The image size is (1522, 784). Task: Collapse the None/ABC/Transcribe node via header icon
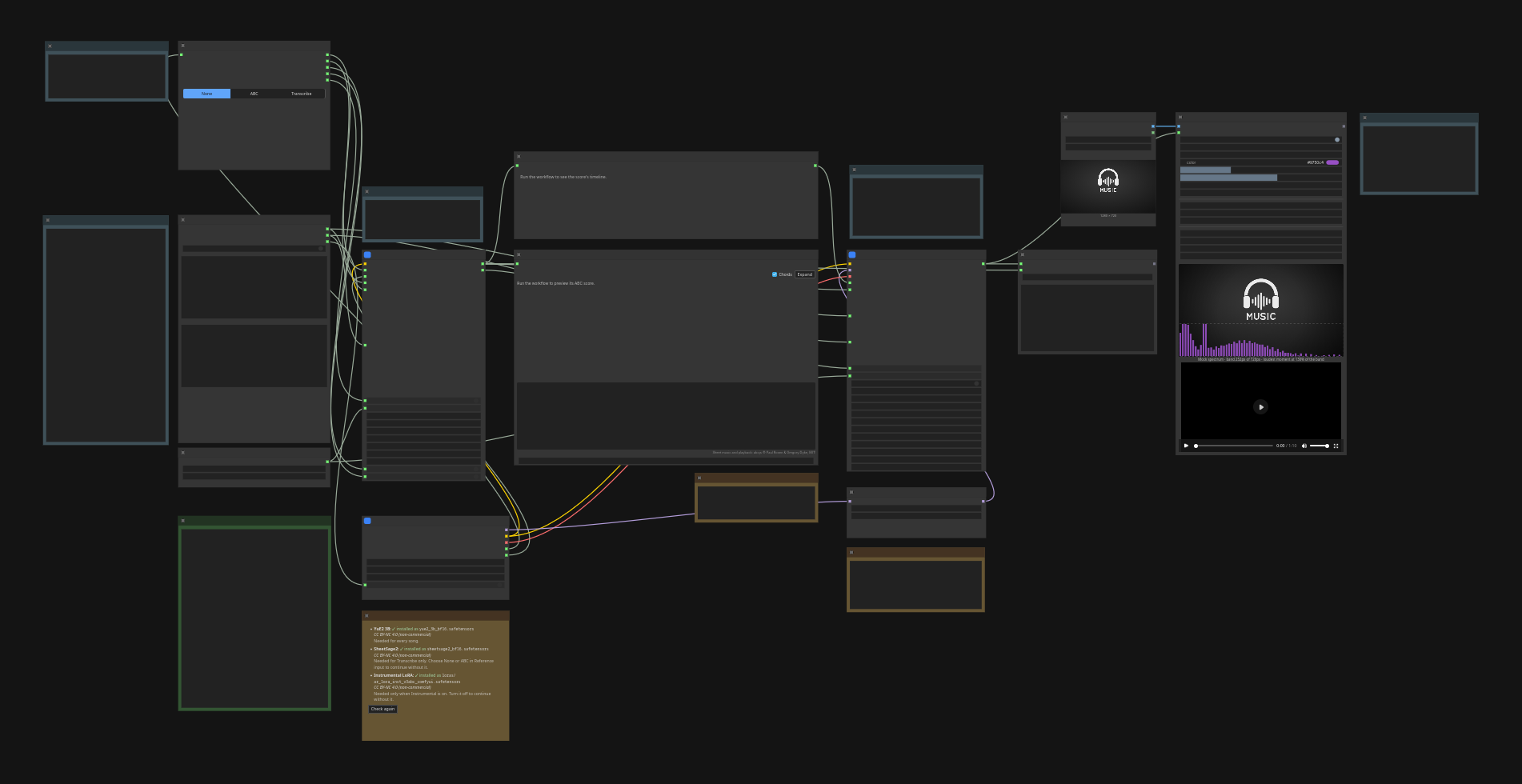(182, 46)
